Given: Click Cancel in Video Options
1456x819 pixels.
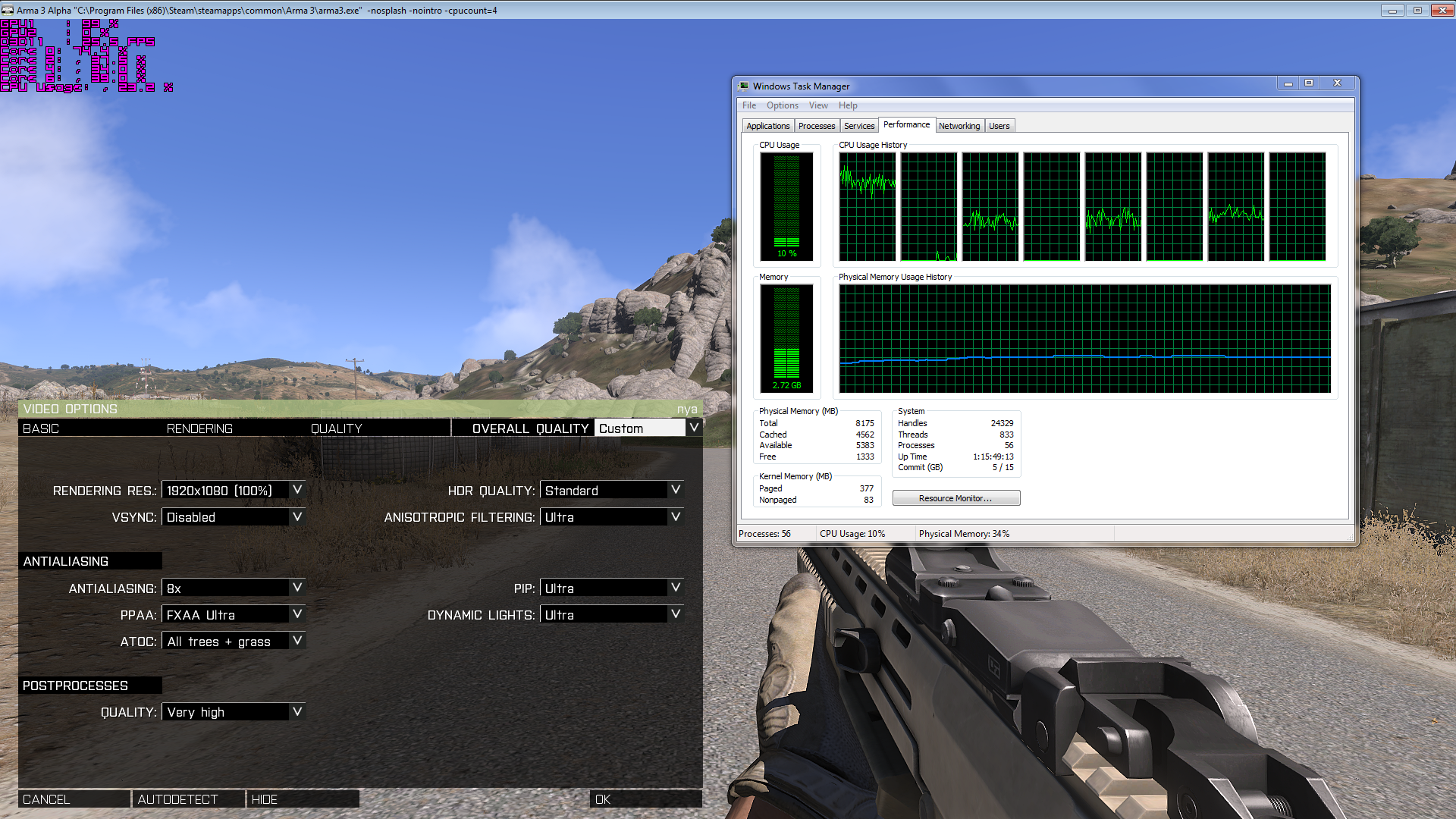Looking at the screenshot, I should pos(74,799).
